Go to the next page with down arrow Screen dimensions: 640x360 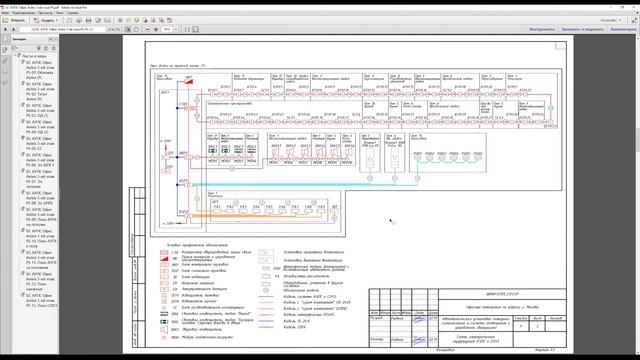(x=13, y=29)
